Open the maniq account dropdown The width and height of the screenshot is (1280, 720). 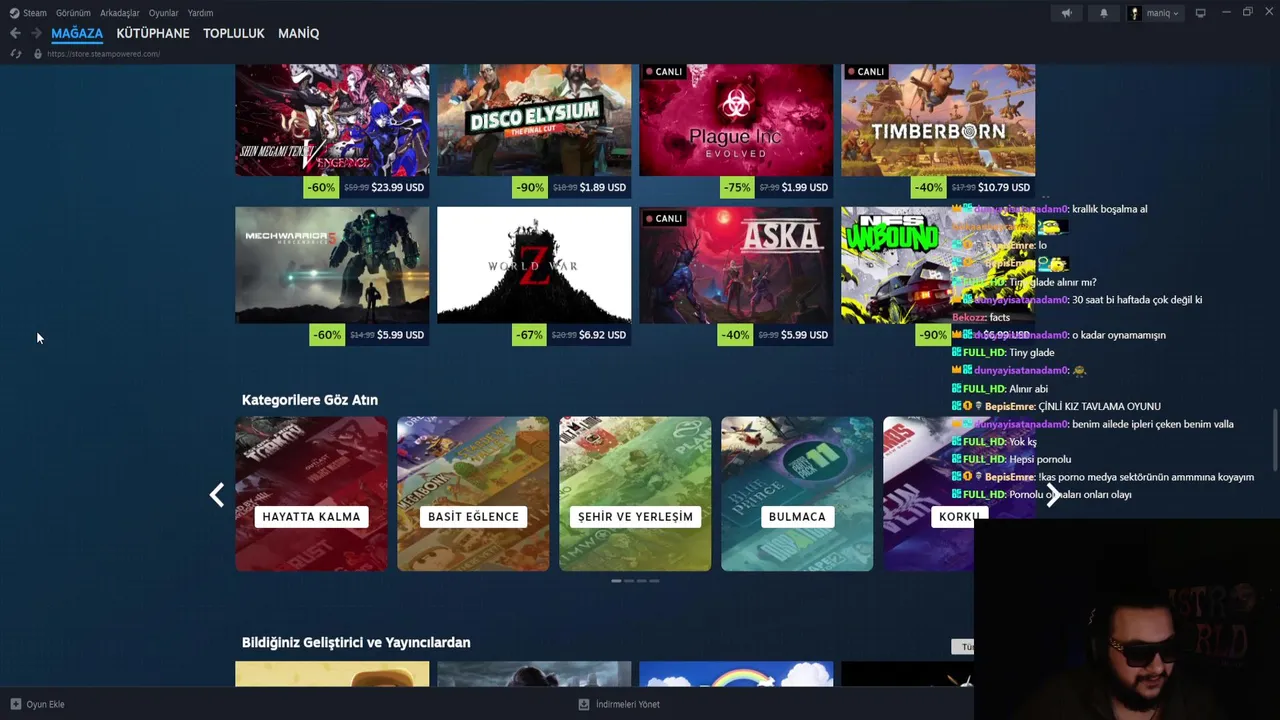[1154, 13]
